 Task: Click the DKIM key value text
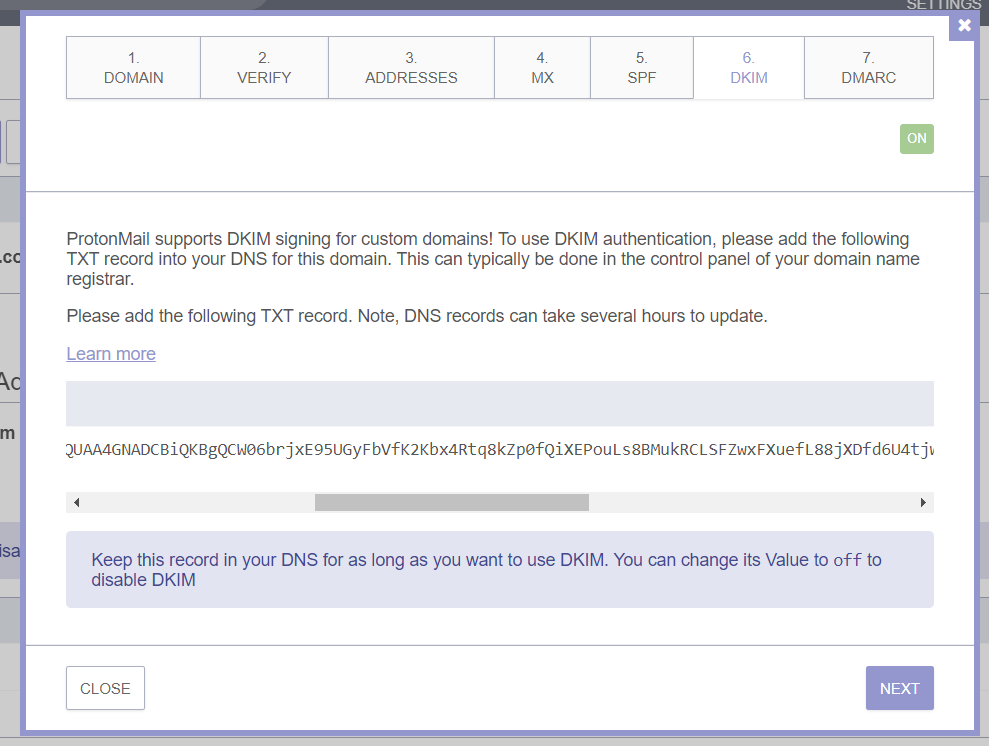tap(500, 449)
